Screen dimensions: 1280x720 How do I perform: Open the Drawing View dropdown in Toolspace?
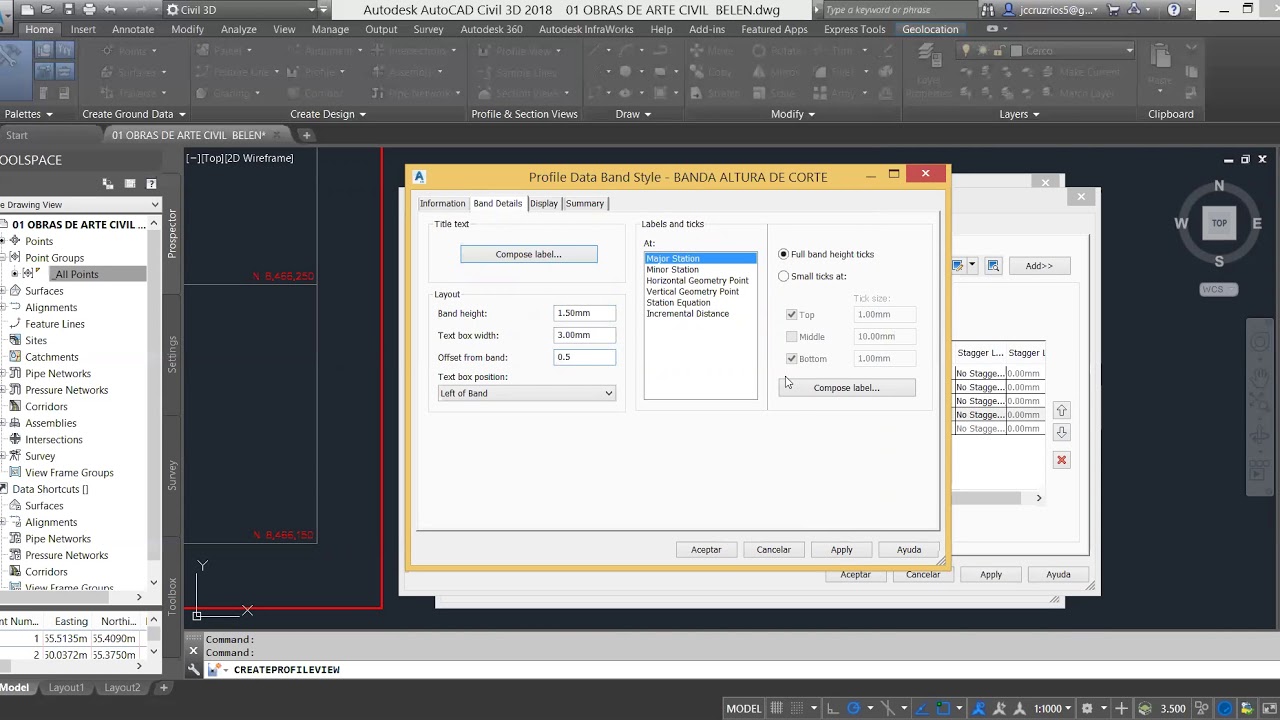78,204
